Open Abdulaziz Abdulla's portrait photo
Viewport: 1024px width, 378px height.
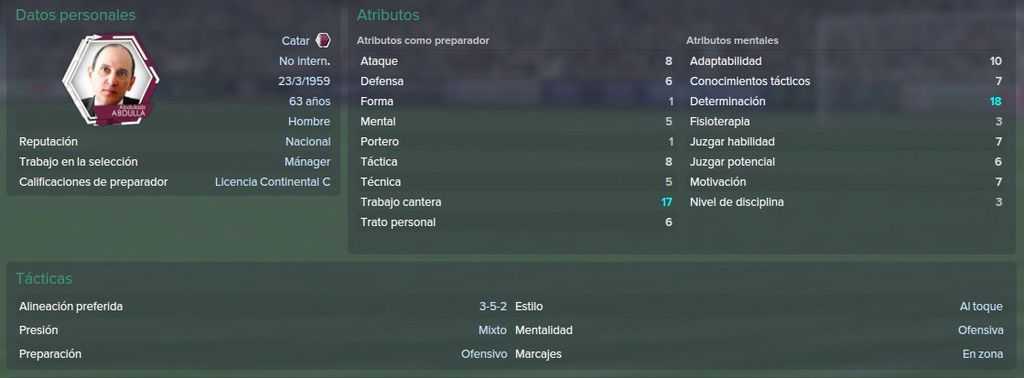(111, 80)
